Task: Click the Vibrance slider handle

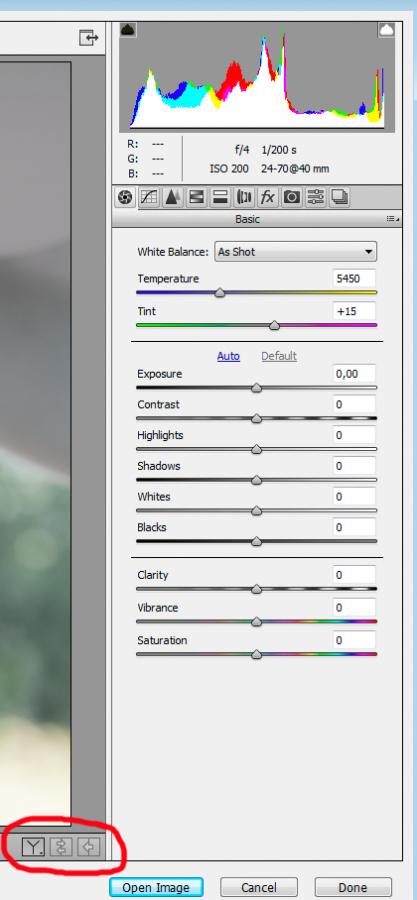Action: pos(256,622)
